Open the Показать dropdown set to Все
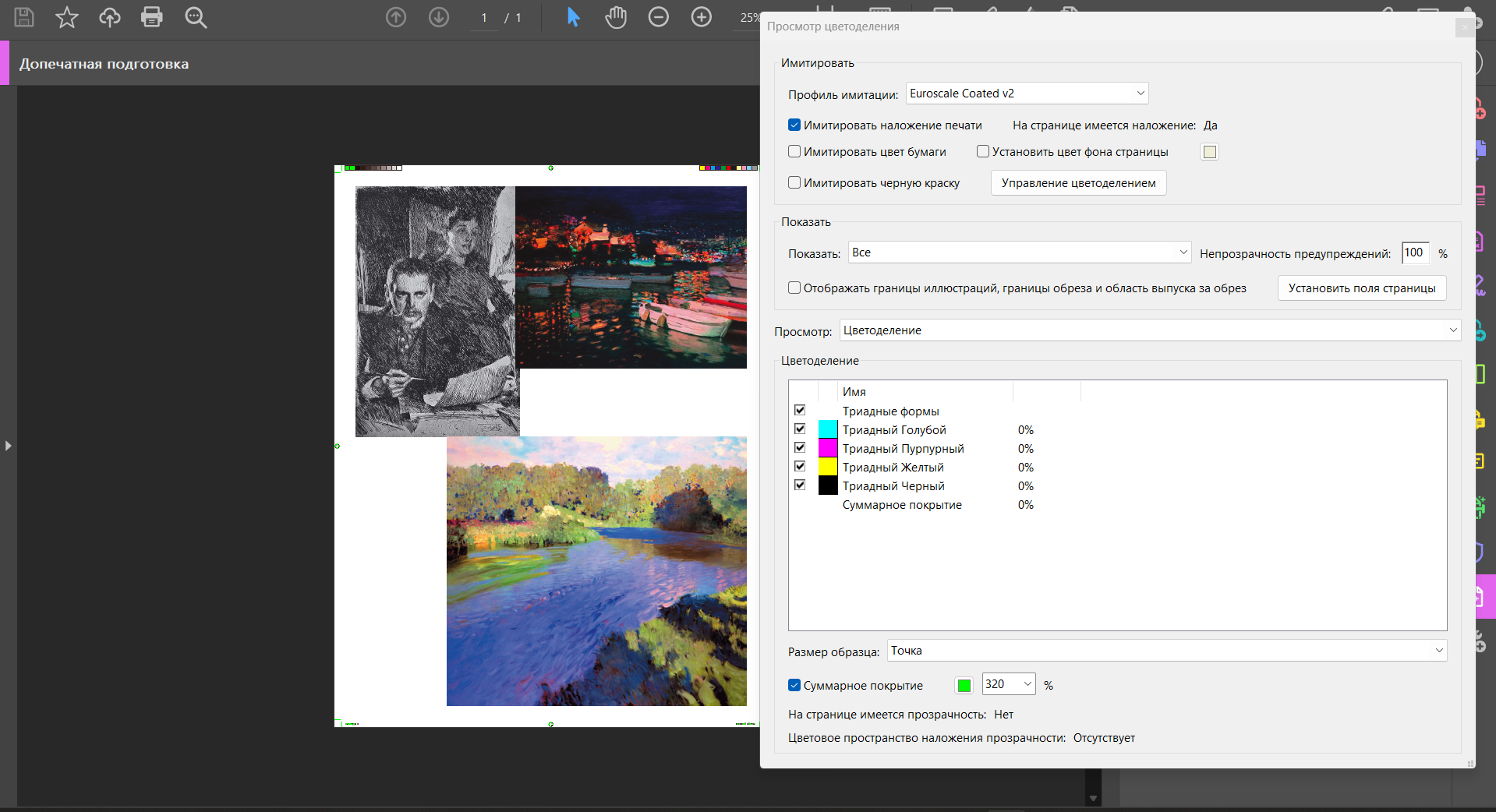The height and width of the screenshot is (812, 1496). (1020, 252)
